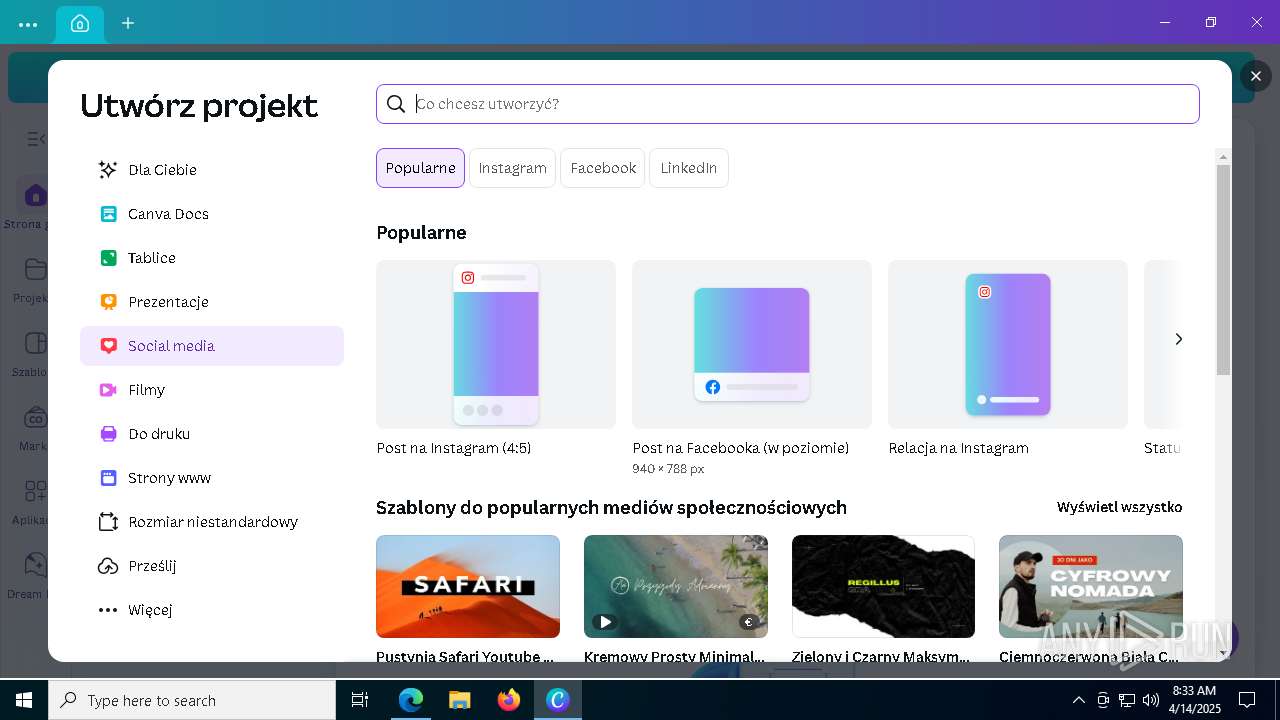The height and width of the screenshot is (720, 1280).
Task: Open the Dla Ciebie category
Action: tap(212, 170)
